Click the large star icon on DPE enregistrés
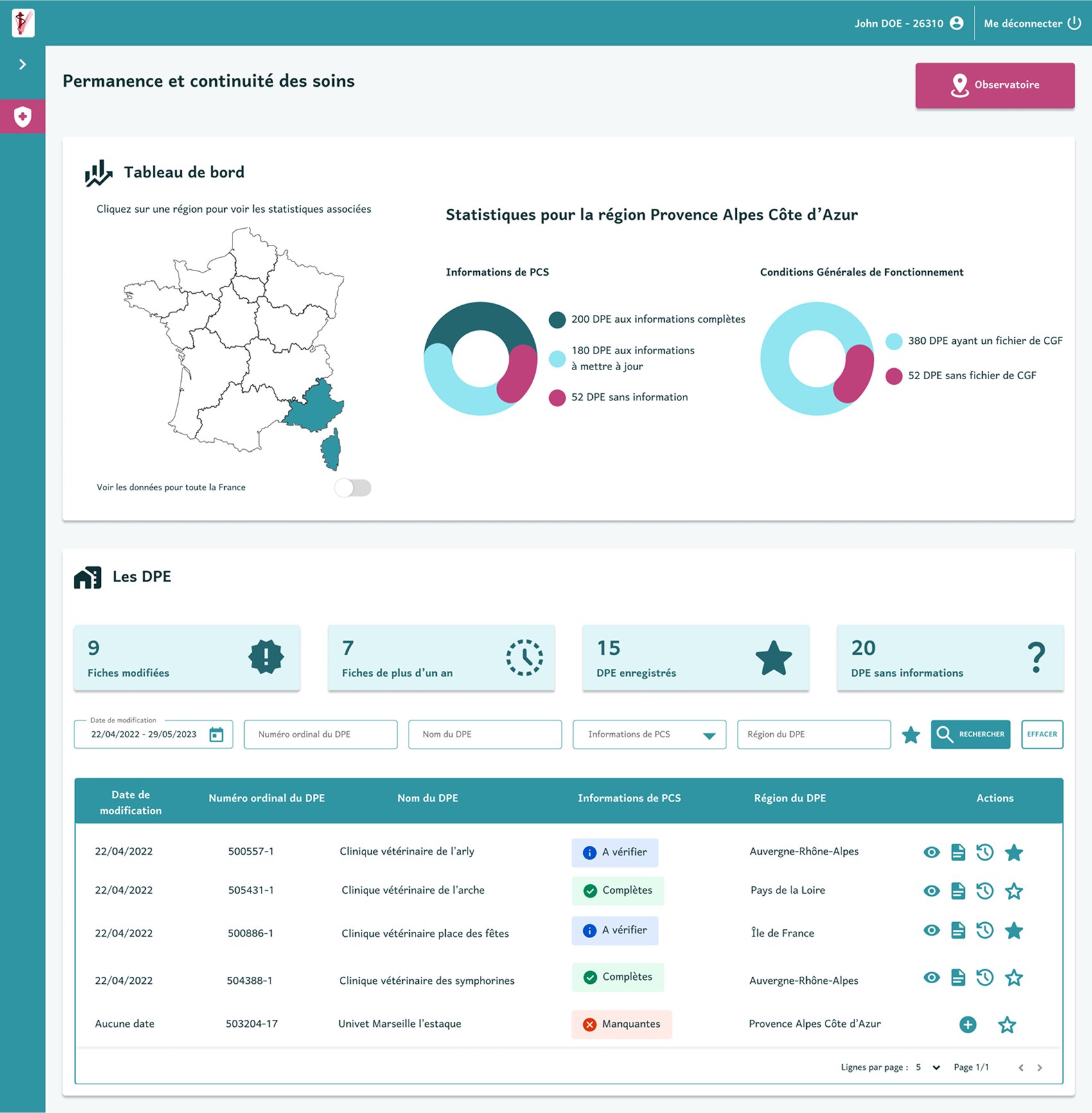The image size is (1092, 1113). [773, 657]
